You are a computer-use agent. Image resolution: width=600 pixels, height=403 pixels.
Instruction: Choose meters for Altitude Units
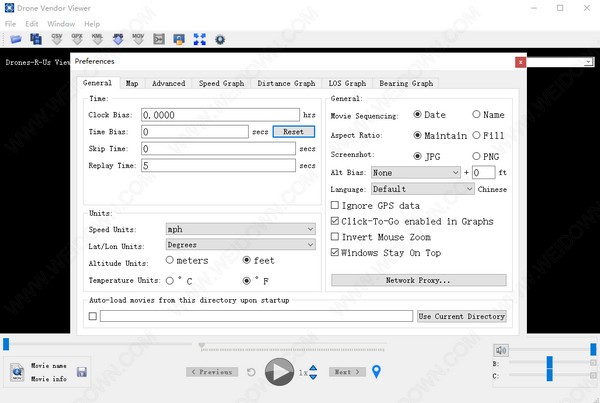click(173, 261)
